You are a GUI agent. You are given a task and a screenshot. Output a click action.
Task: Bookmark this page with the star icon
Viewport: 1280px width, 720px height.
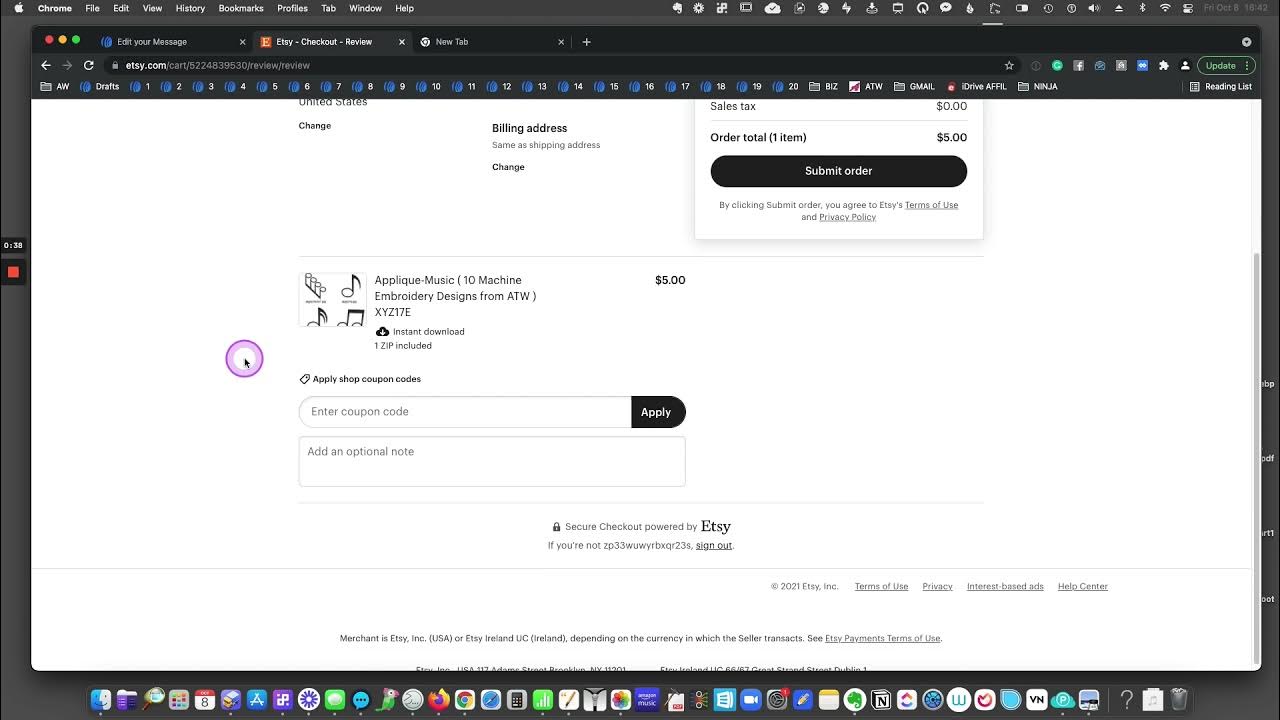coord(1009,65)
